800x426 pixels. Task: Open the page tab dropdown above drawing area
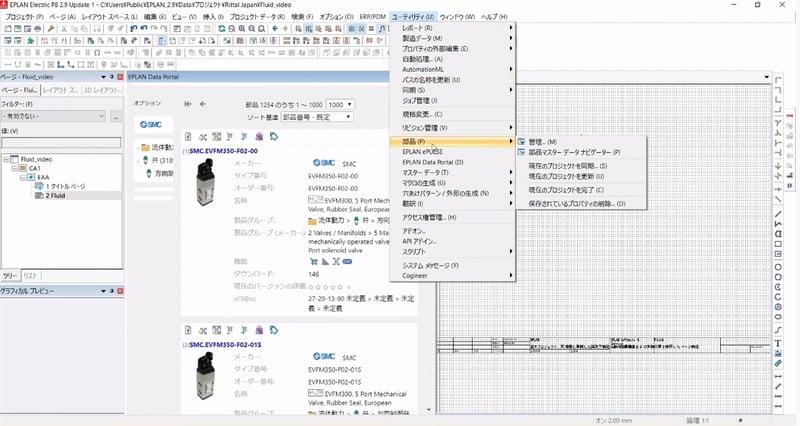pos(766,77)
